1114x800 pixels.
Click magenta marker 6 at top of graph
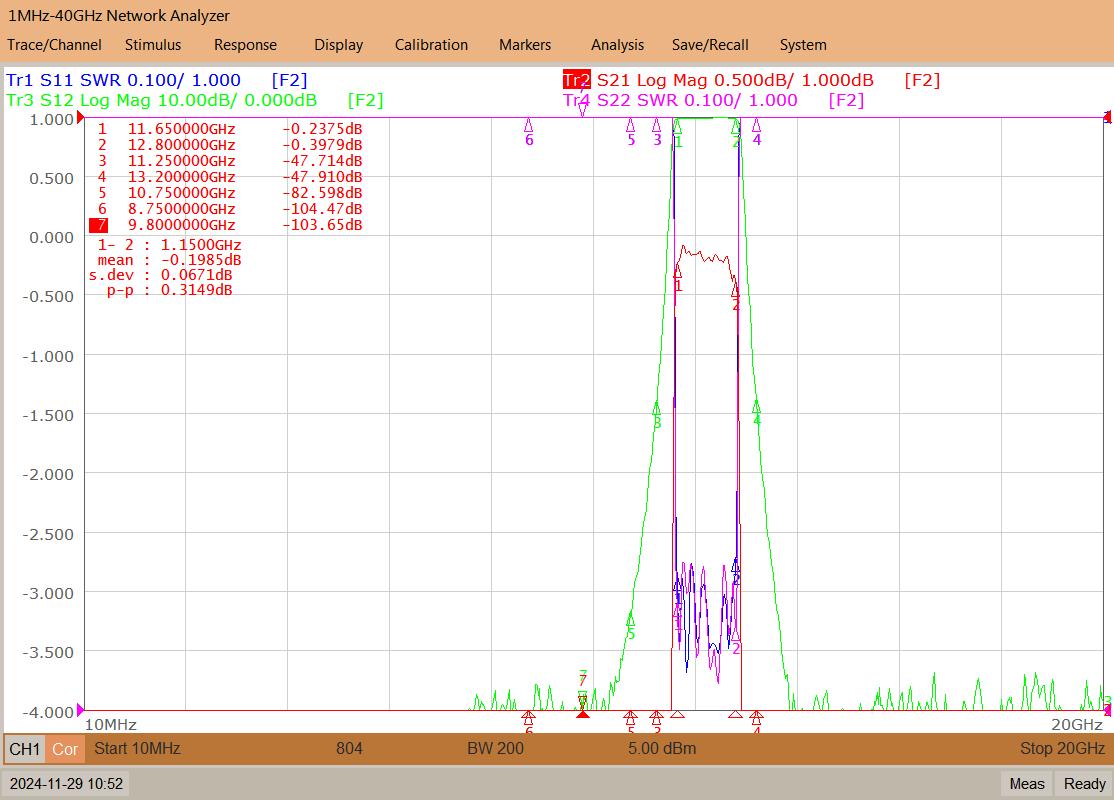pos(529,131)
